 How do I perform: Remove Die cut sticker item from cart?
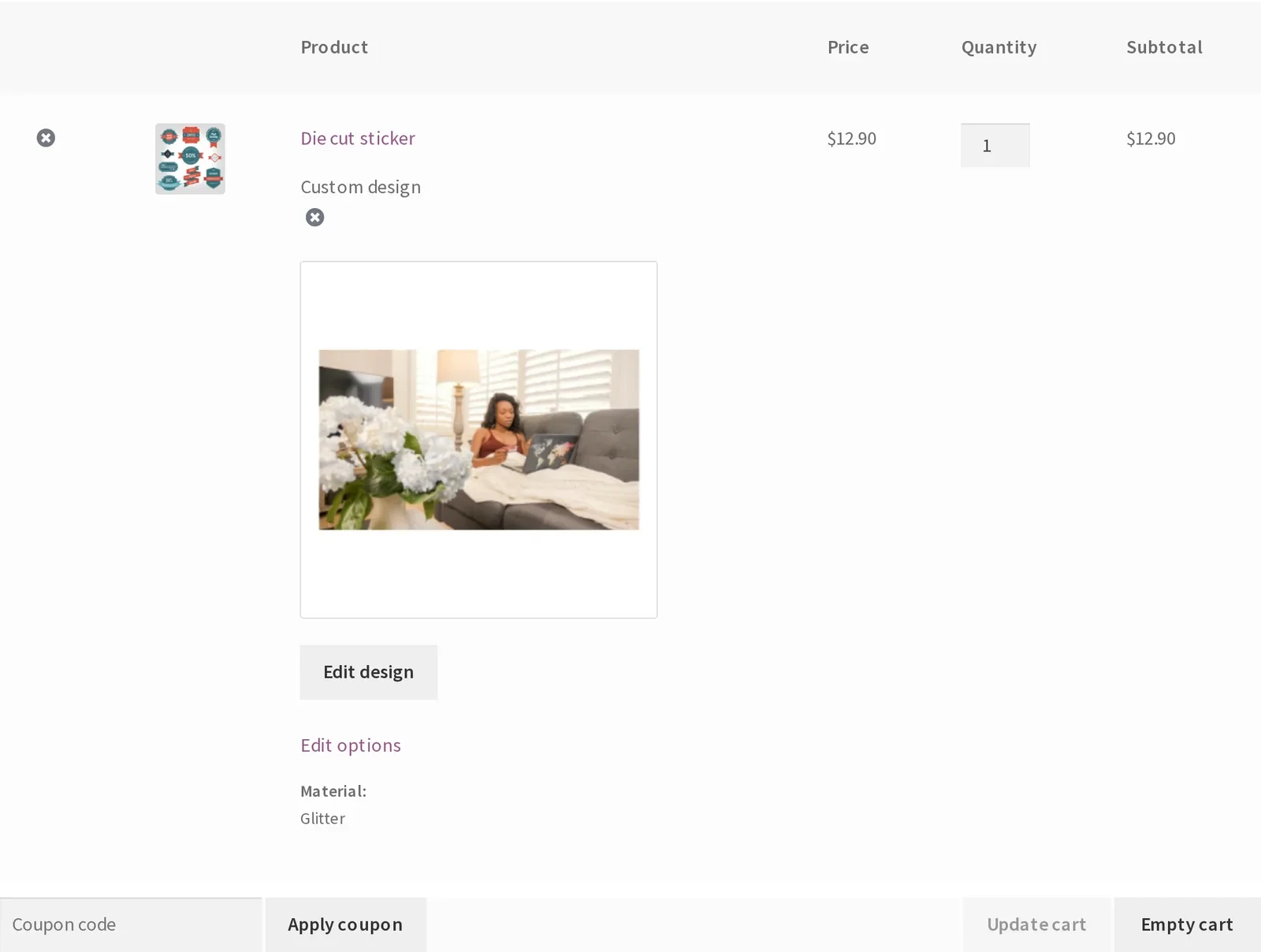coord(46,138)
